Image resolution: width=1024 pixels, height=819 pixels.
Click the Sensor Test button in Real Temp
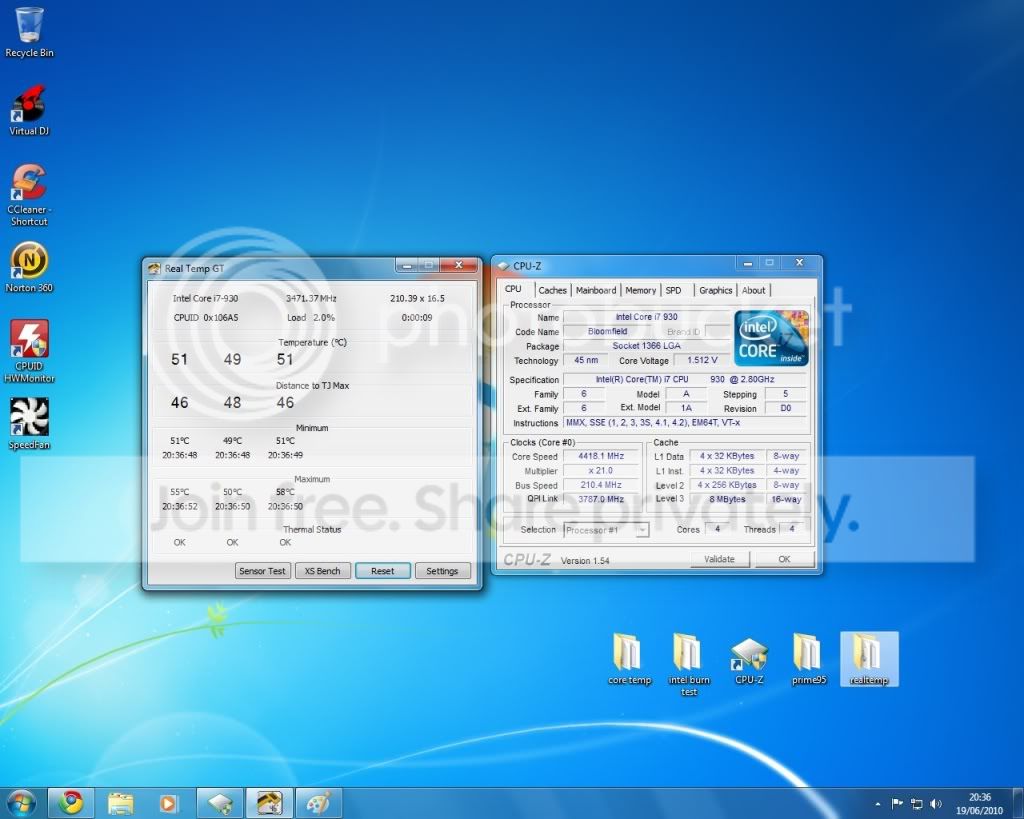coord(263,571)
